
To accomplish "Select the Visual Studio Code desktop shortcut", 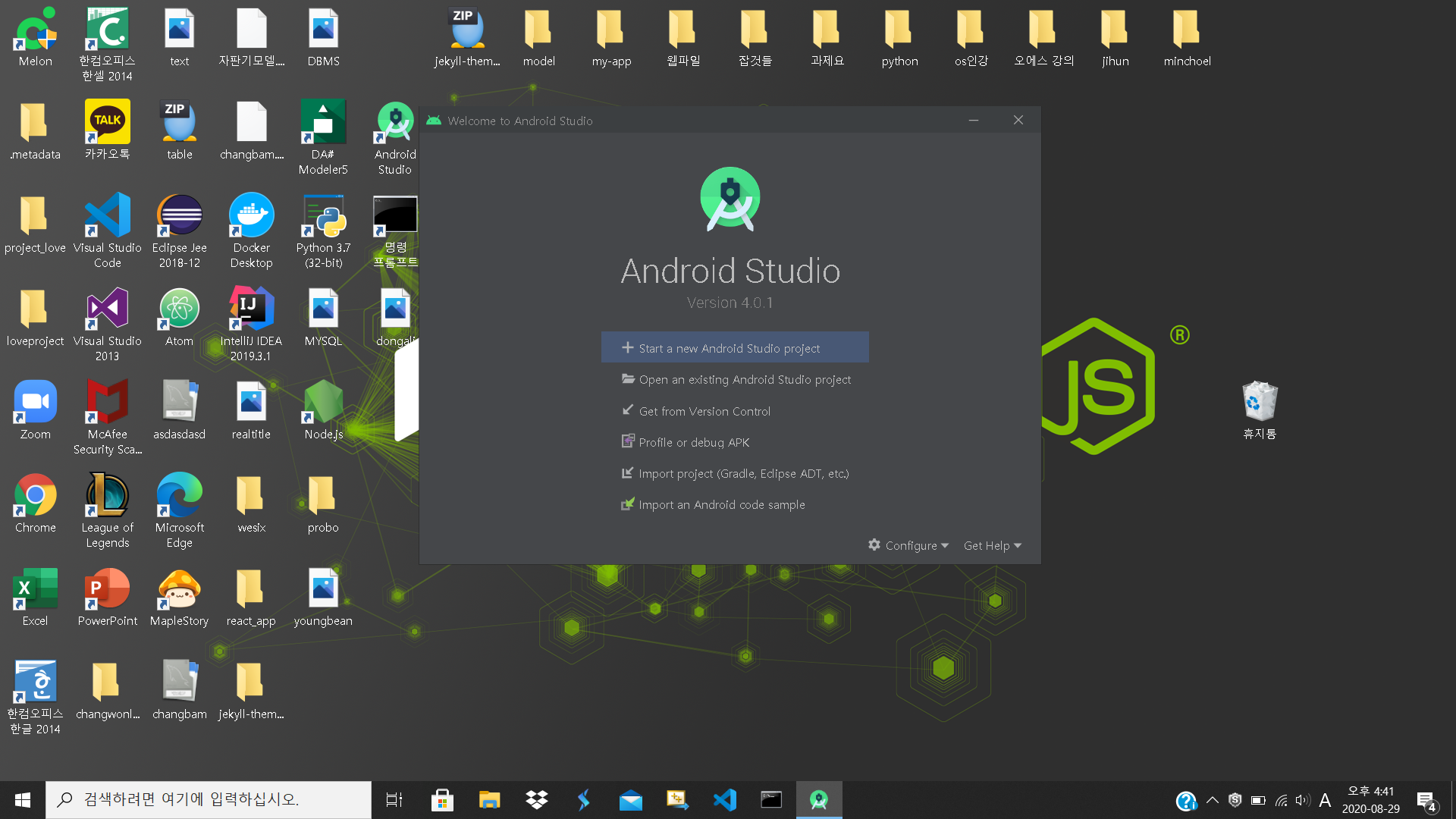I will click(108, 231).
